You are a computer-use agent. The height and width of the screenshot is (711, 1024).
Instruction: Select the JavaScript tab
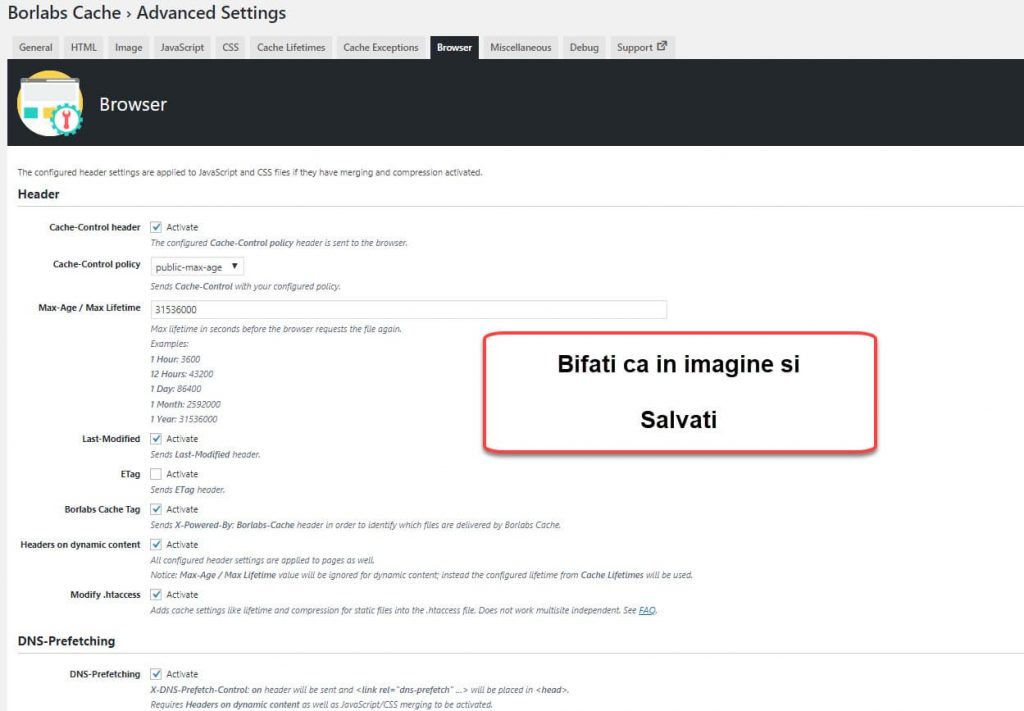point(182,48)
